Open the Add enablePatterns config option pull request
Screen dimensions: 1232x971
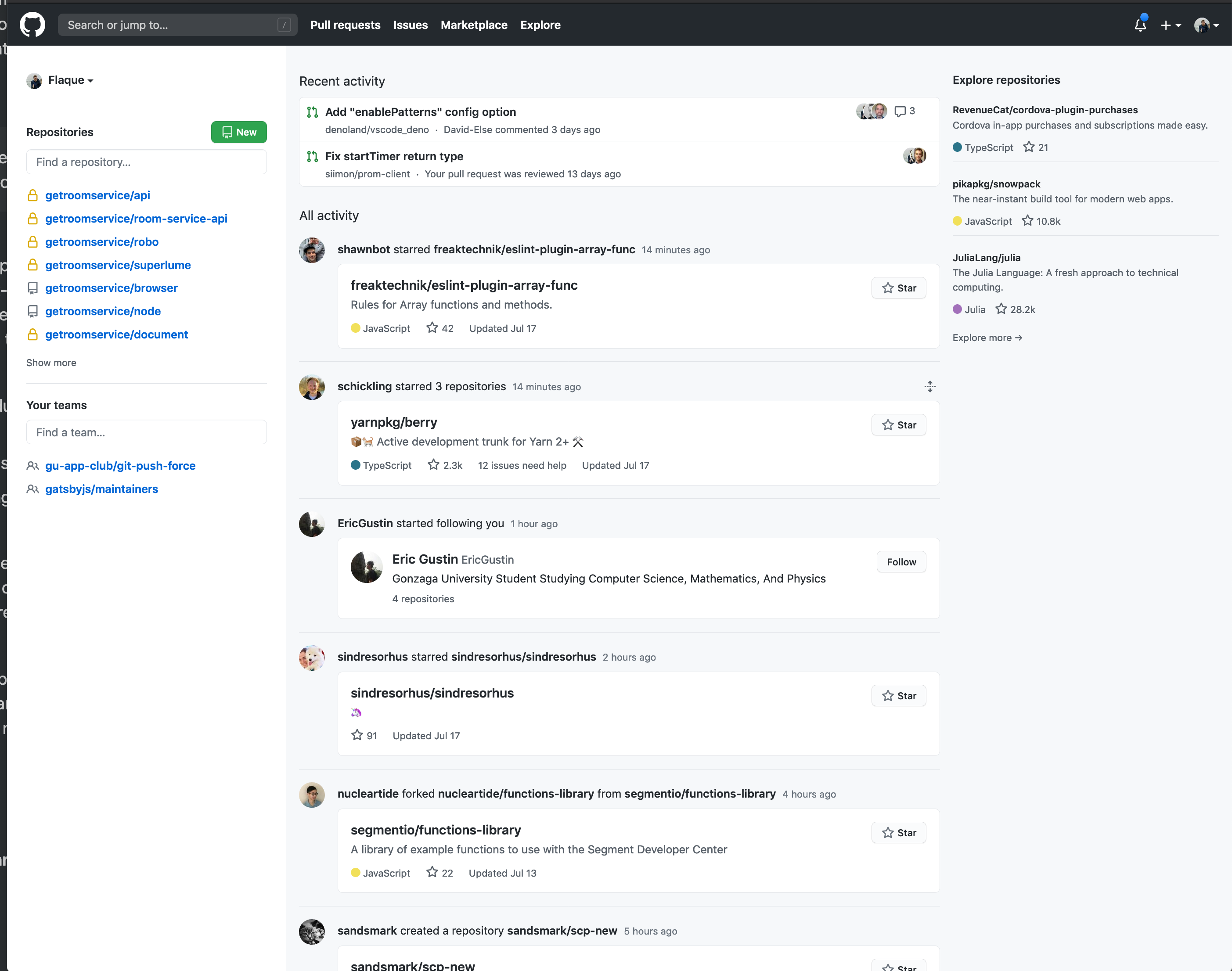point(420,112)
